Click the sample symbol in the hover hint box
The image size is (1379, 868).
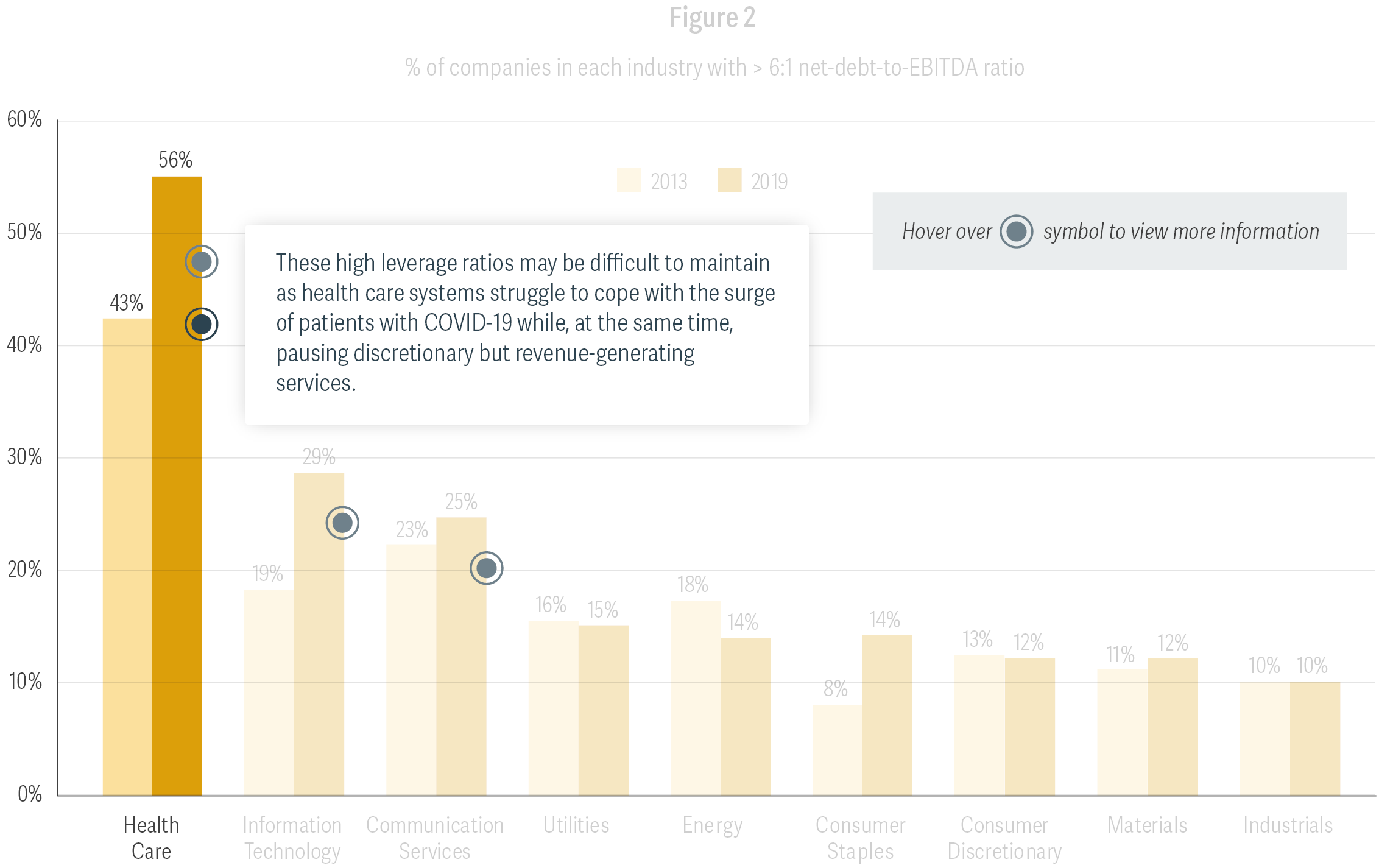tap(1016, 231)
